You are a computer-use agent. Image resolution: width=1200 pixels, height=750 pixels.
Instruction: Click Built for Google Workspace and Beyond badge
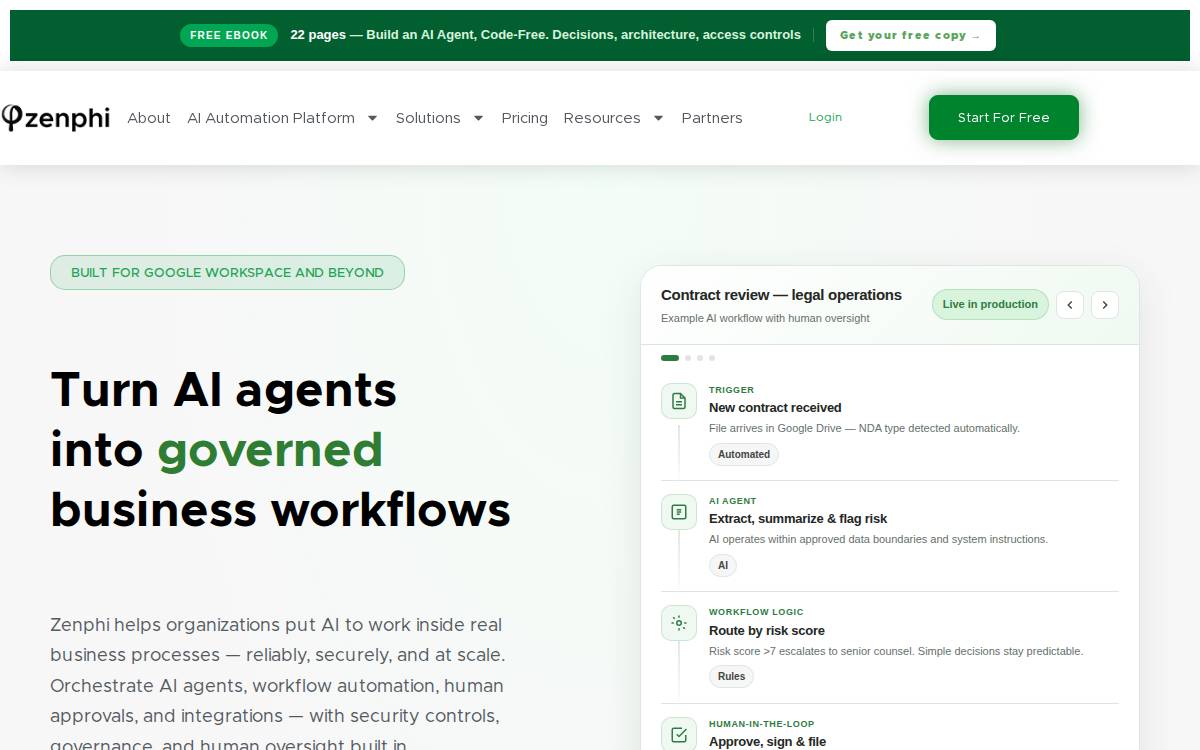227,272
